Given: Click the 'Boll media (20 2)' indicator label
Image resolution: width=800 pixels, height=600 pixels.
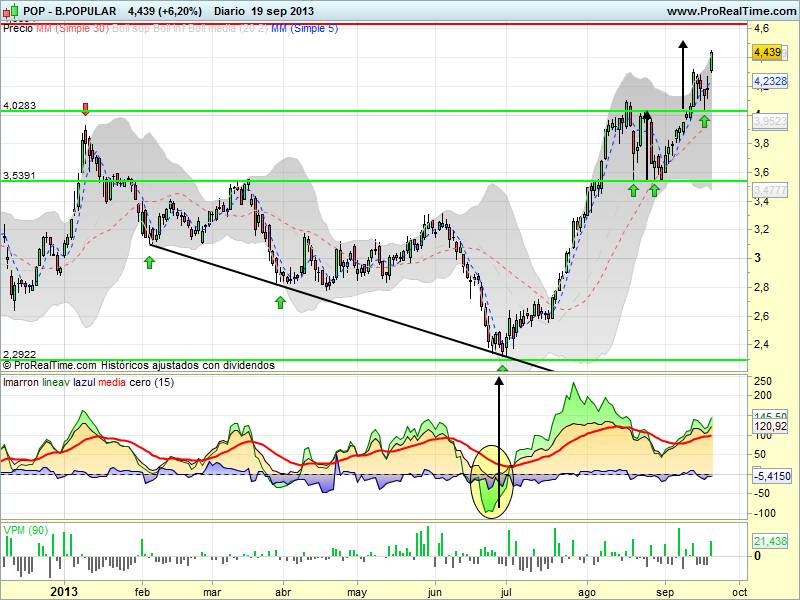Looking at the screenshot, I should [228, 29].
